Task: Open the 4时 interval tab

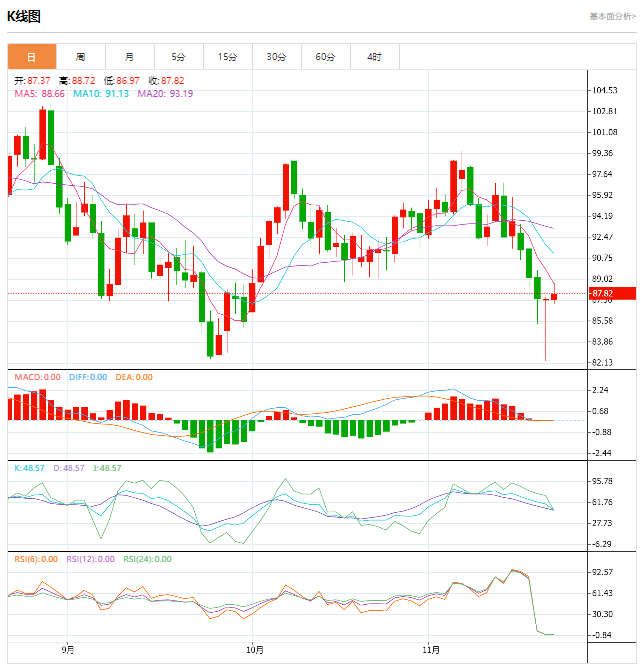Action: click(x=375, y=56)
